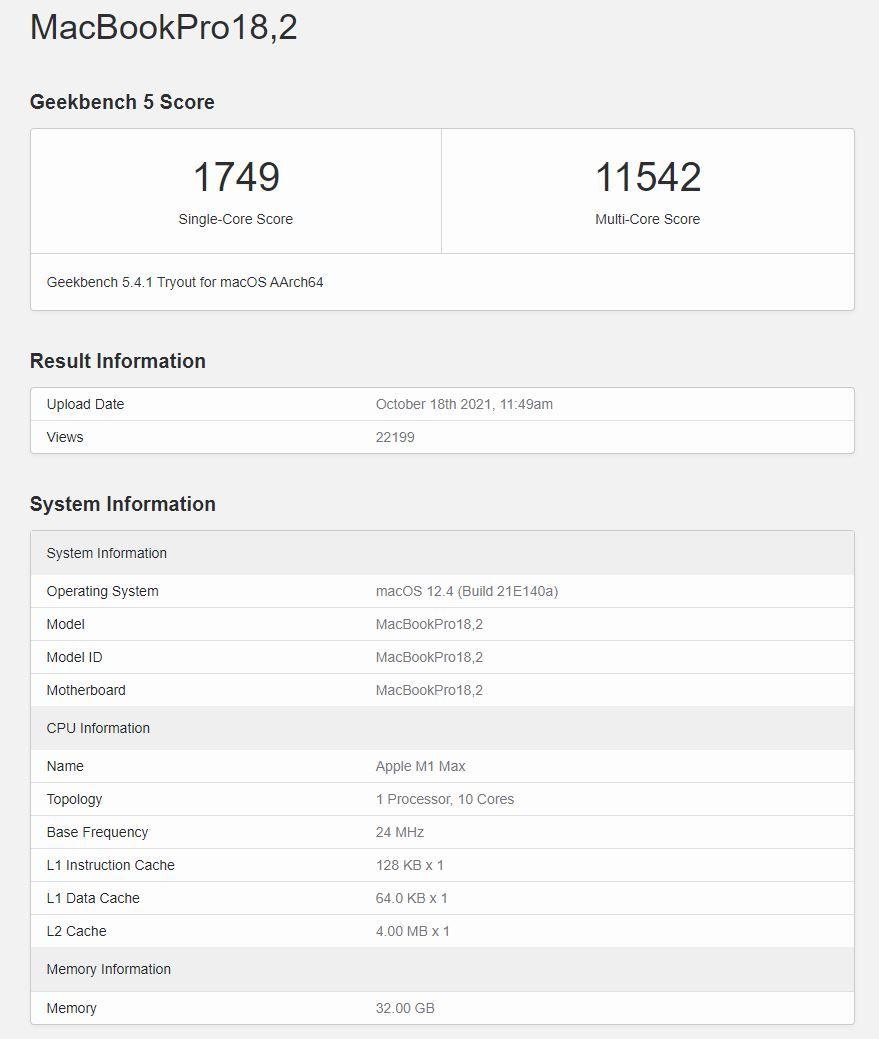879x1039 pixels.
Task: Click the Multi-Core Score label
Action: coord(647,219)
